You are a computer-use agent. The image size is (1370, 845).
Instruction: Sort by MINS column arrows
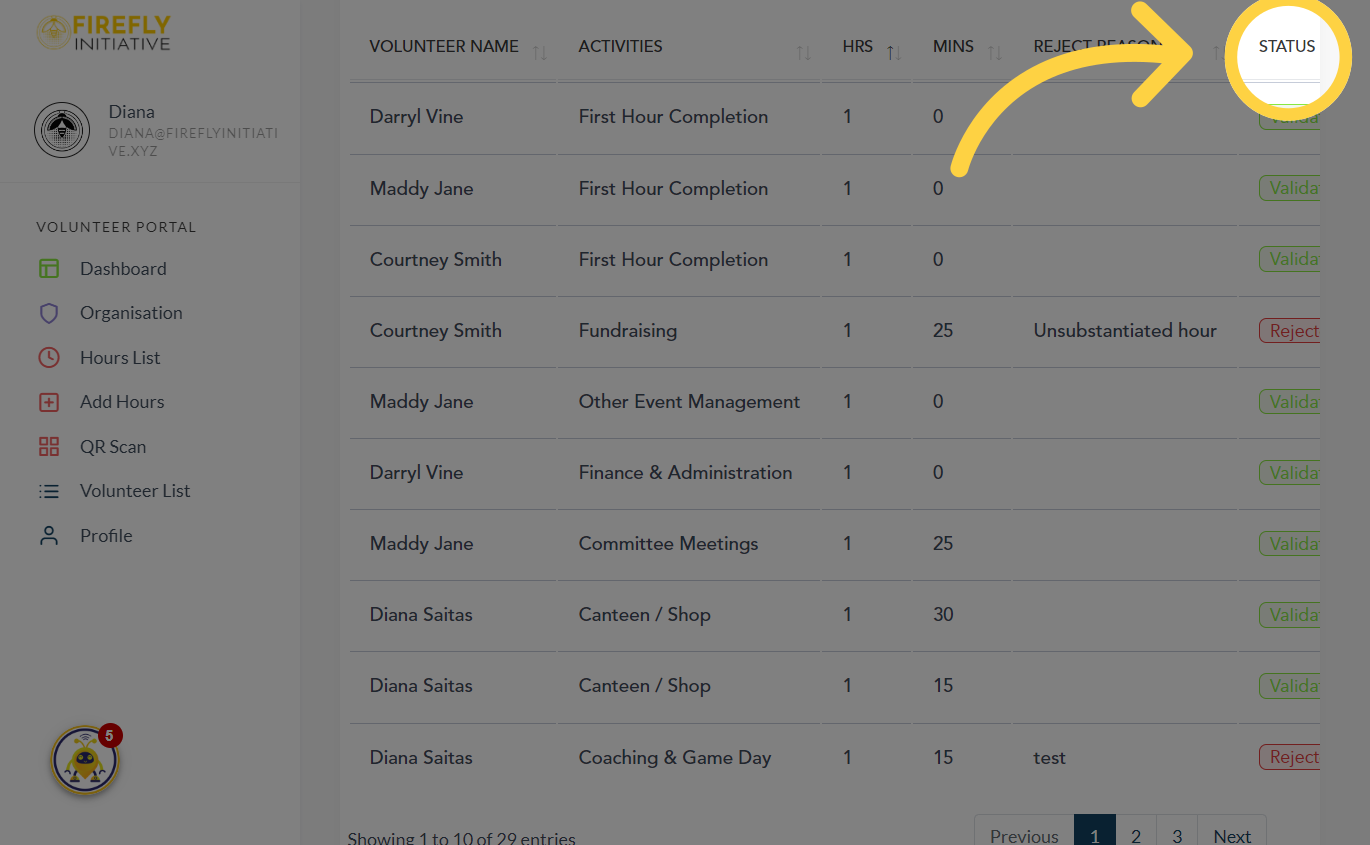point(995,52)
